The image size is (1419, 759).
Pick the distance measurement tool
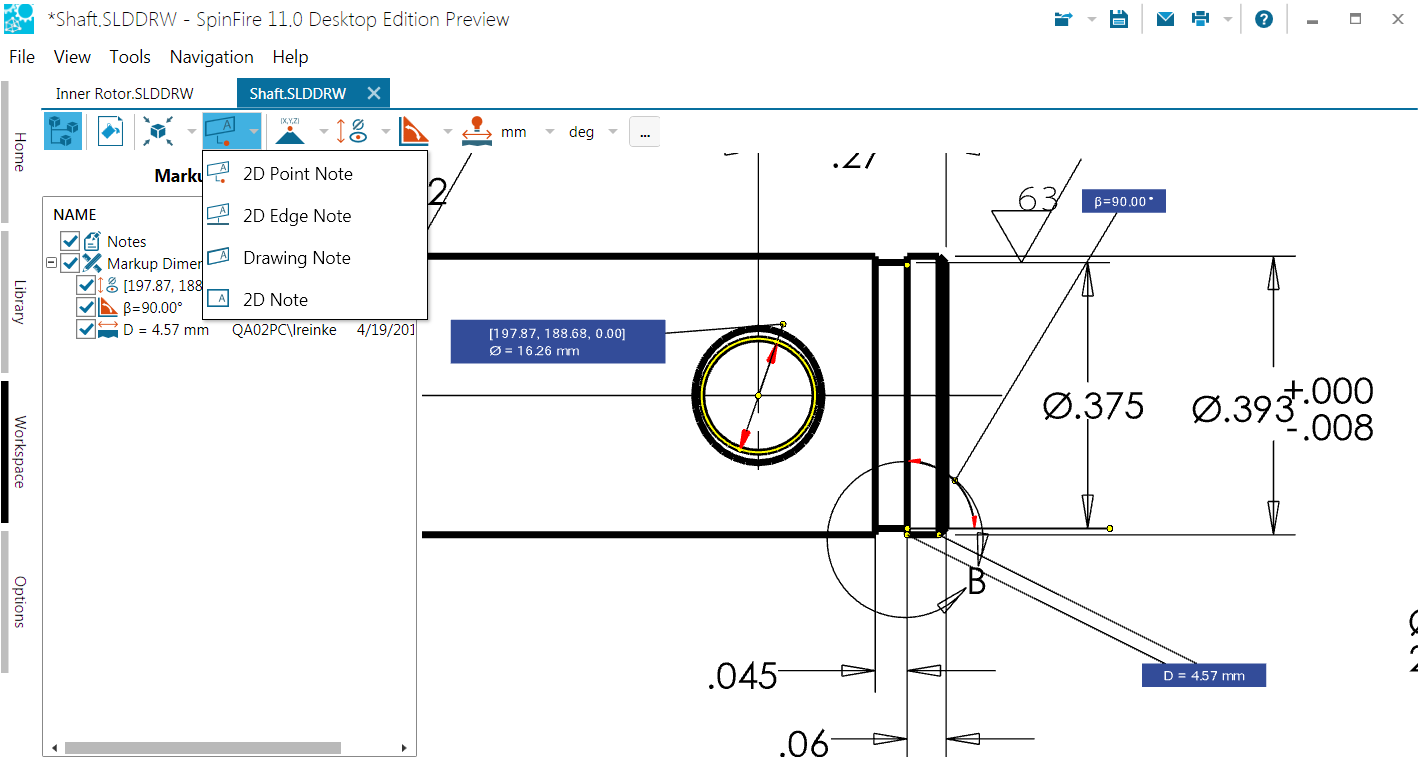click(476, 131)
